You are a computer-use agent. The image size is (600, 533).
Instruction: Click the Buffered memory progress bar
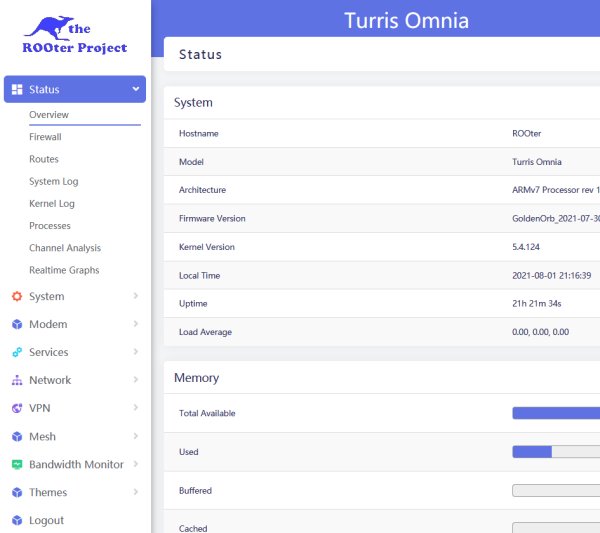[x=556, y=490]
